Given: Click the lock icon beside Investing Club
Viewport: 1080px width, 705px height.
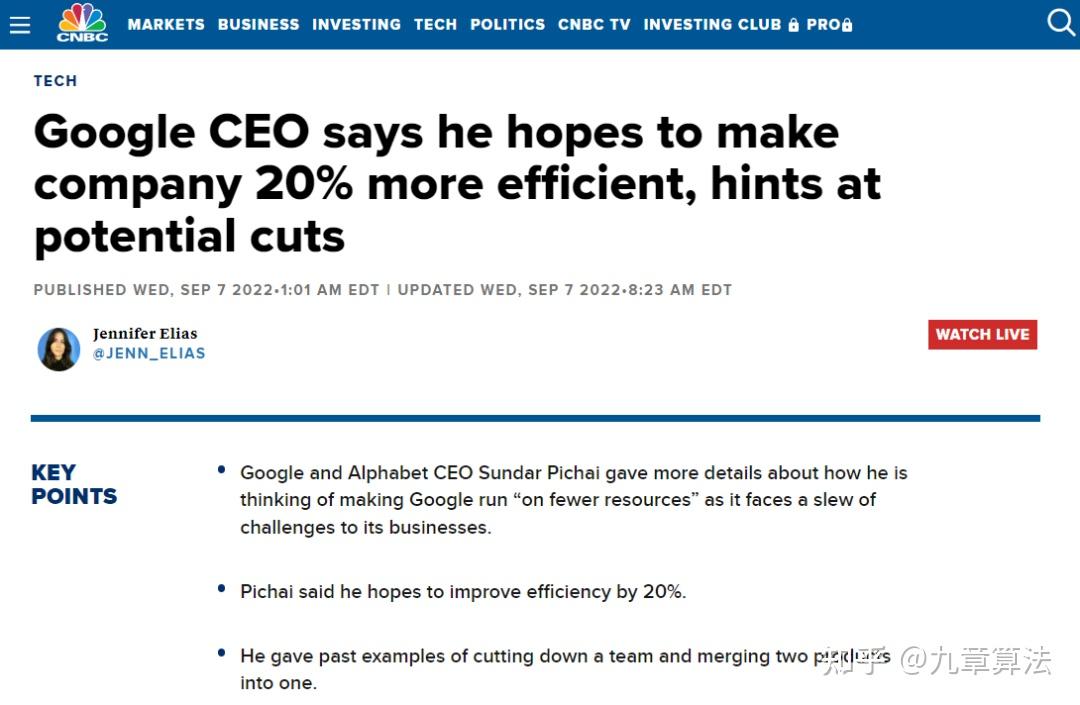Looking at the screenshot, I should point(794,25).
